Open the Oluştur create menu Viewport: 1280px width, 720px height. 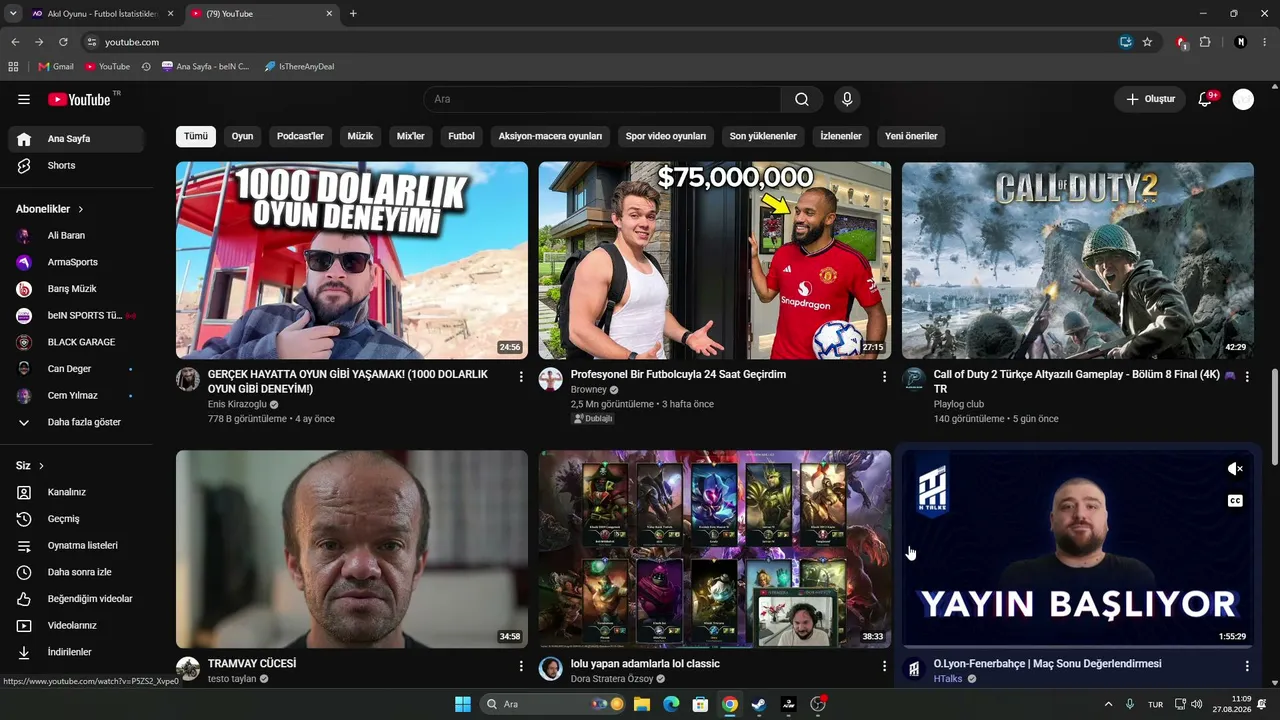[x=1150, y=99]
